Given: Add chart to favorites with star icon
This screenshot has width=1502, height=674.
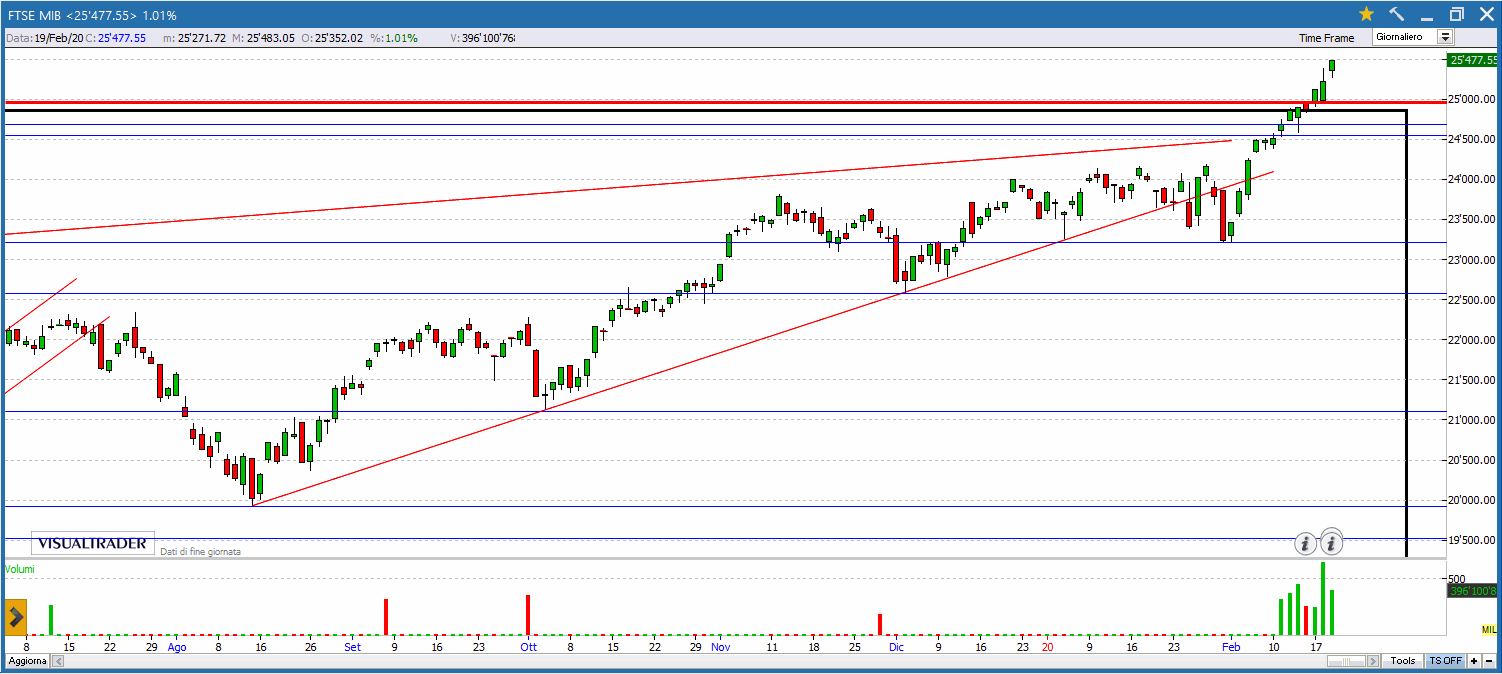Looking at the screenshot, I should (1366, 14).
